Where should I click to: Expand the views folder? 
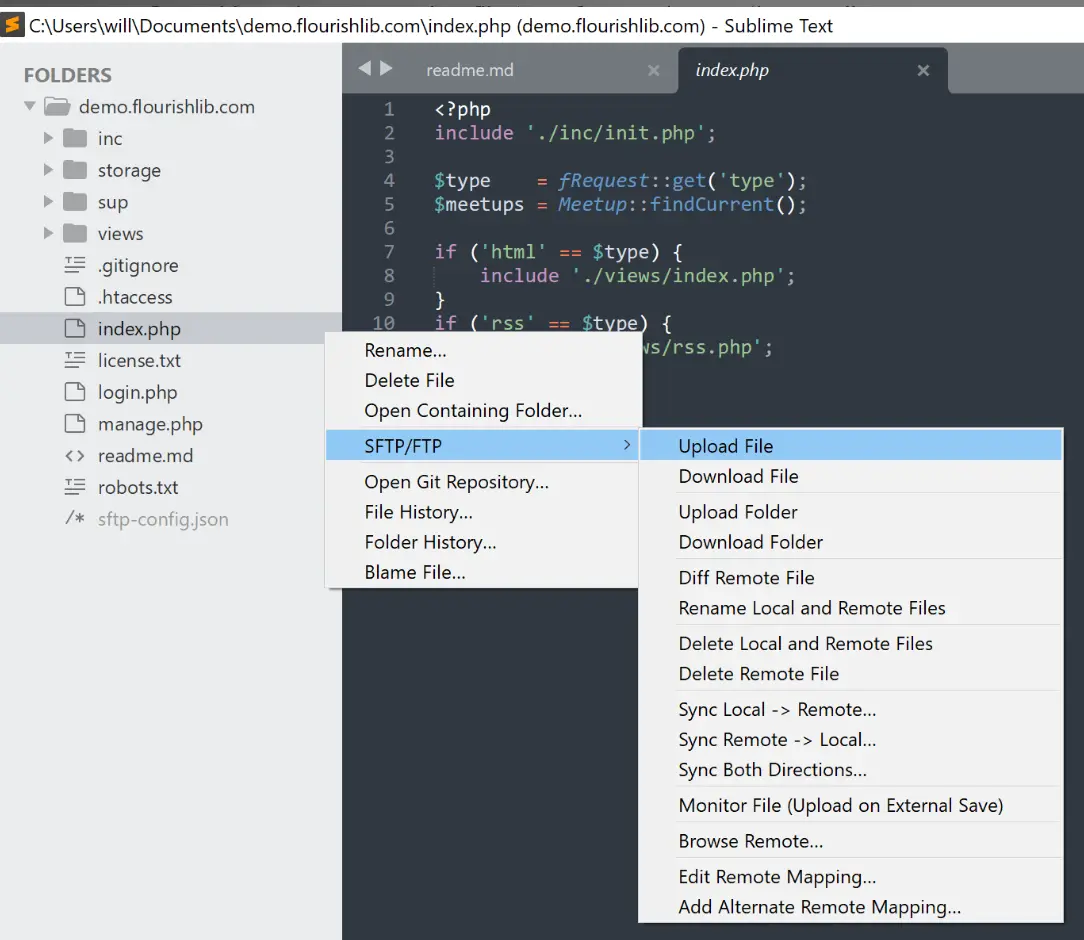[x=48, y=233]
